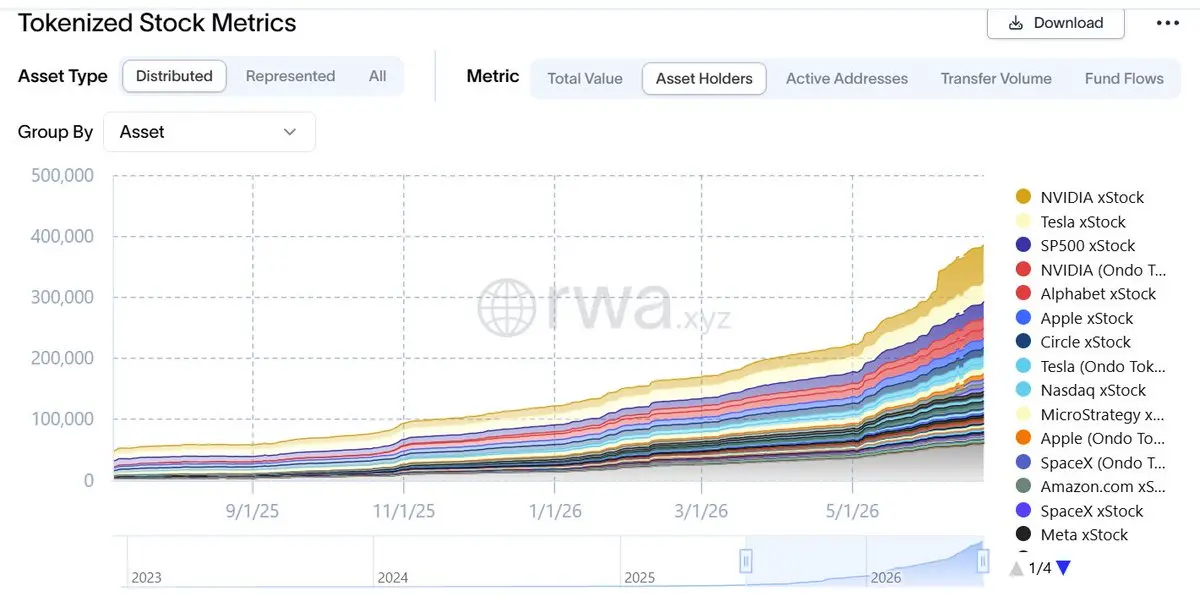Go to next legend page arrow

[1063, 568]
